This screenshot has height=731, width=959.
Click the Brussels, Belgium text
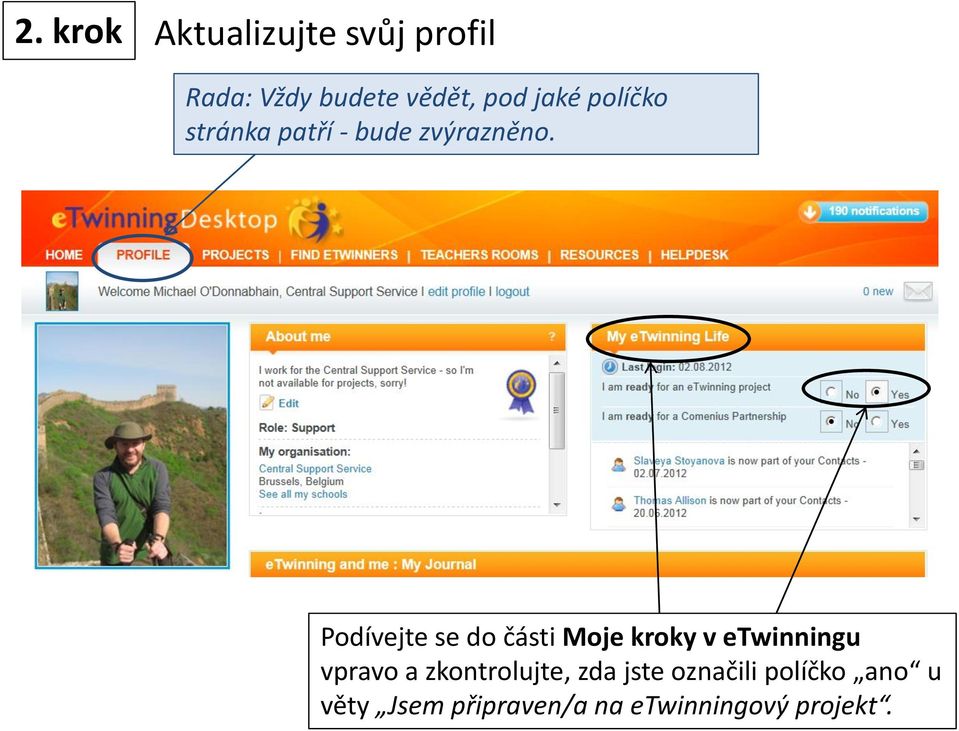coord(301,481)
